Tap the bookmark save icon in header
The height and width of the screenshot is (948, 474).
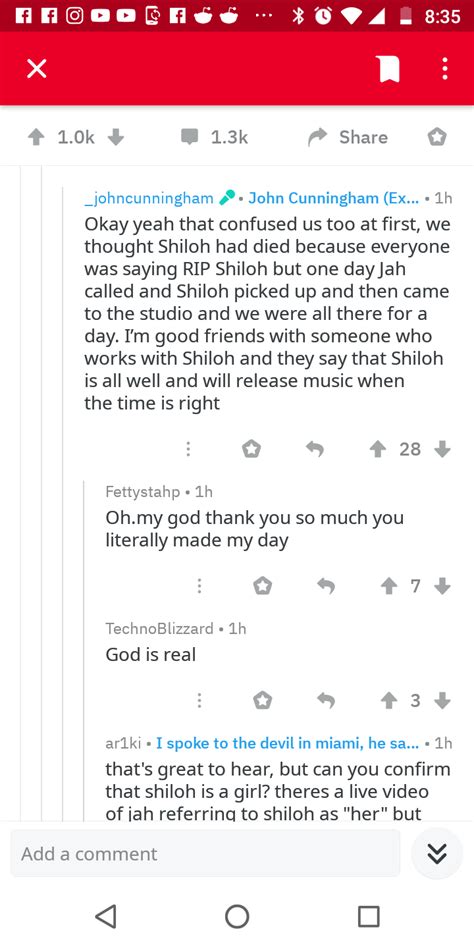(x=389, y=69)
